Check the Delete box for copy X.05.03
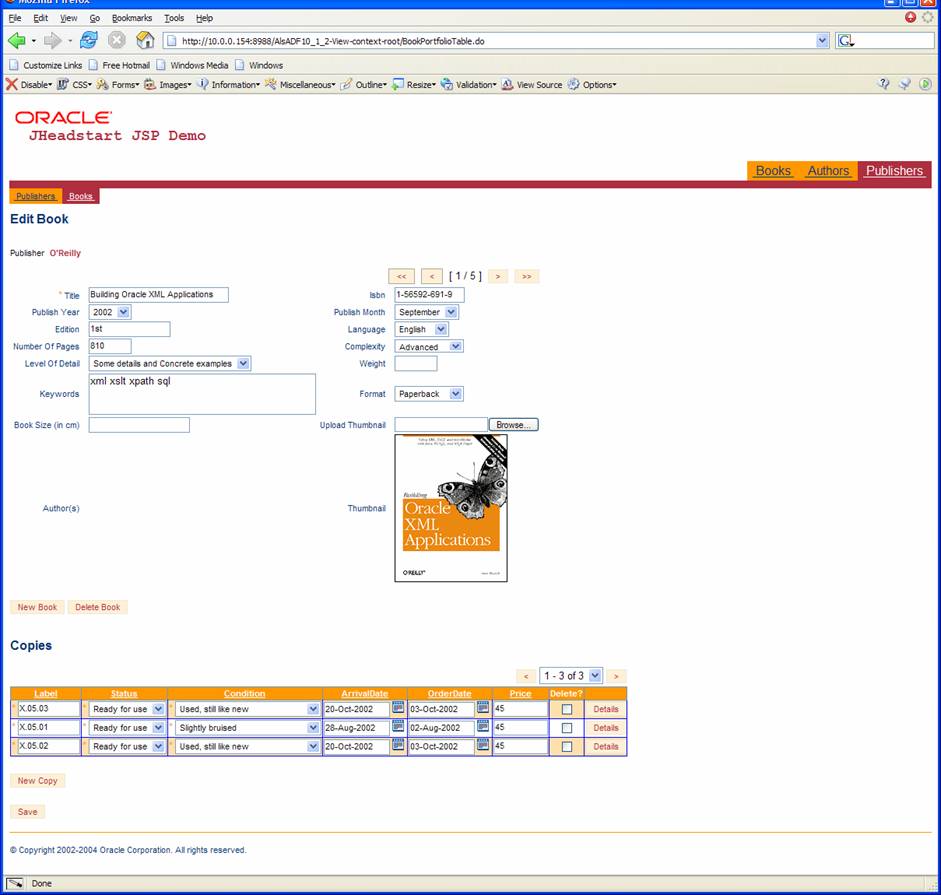The height and width of the screenshot is (895, 941). tap(567, 710)
